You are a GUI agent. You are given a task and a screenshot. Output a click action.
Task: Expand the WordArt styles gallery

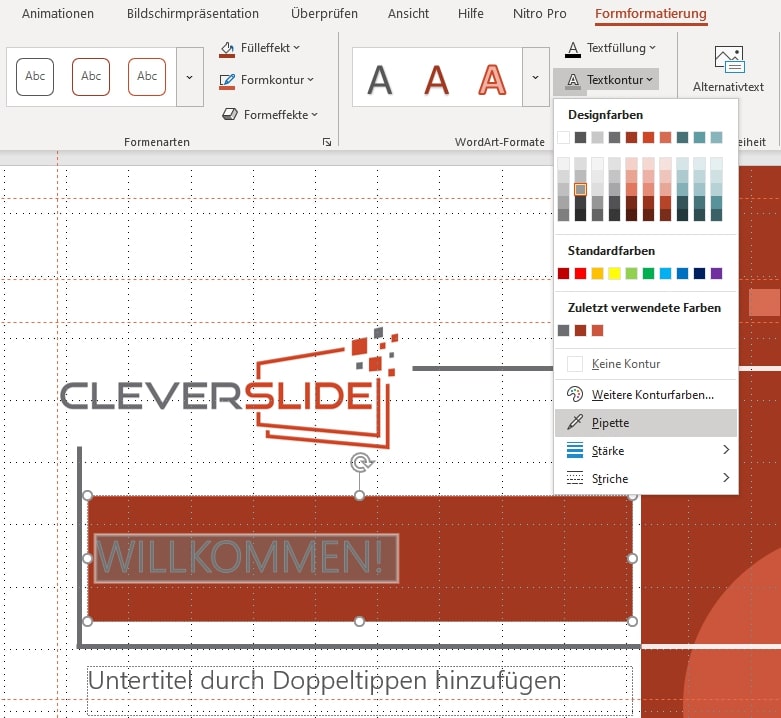536,77
